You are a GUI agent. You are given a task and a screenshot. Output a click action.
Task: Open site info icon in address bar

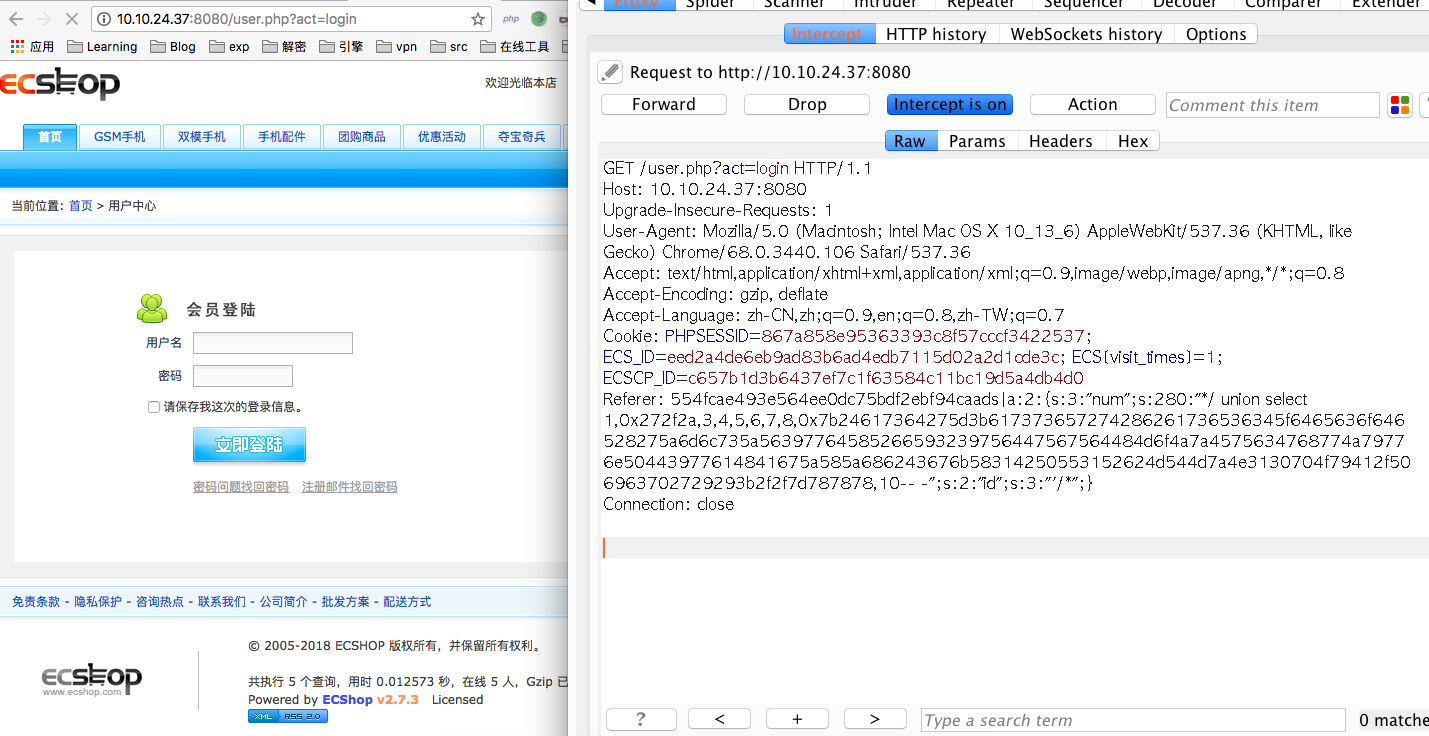[x=104, y=19]
